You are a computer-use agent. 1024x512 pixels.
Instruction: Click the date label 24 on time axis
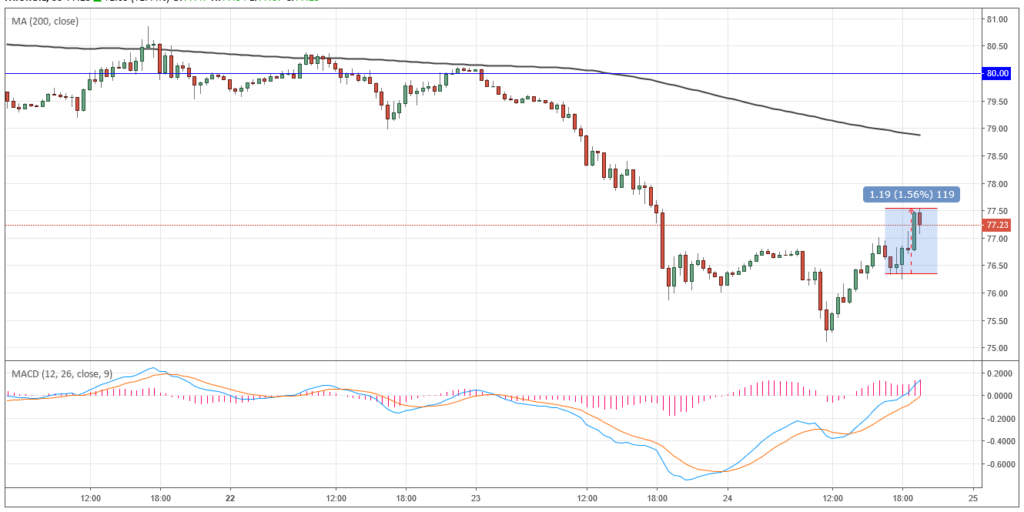point(727,496)
